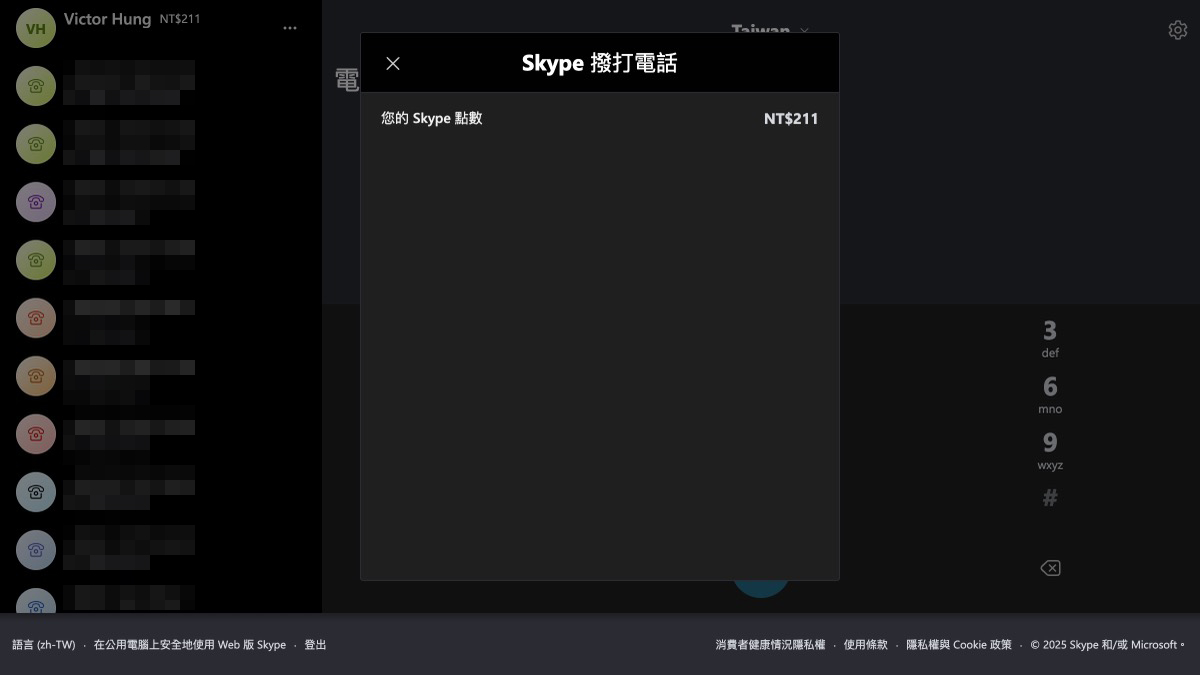Sign out using 登出 link
1200x675 pixels.
pyautogui.click(x=315, y=645)
